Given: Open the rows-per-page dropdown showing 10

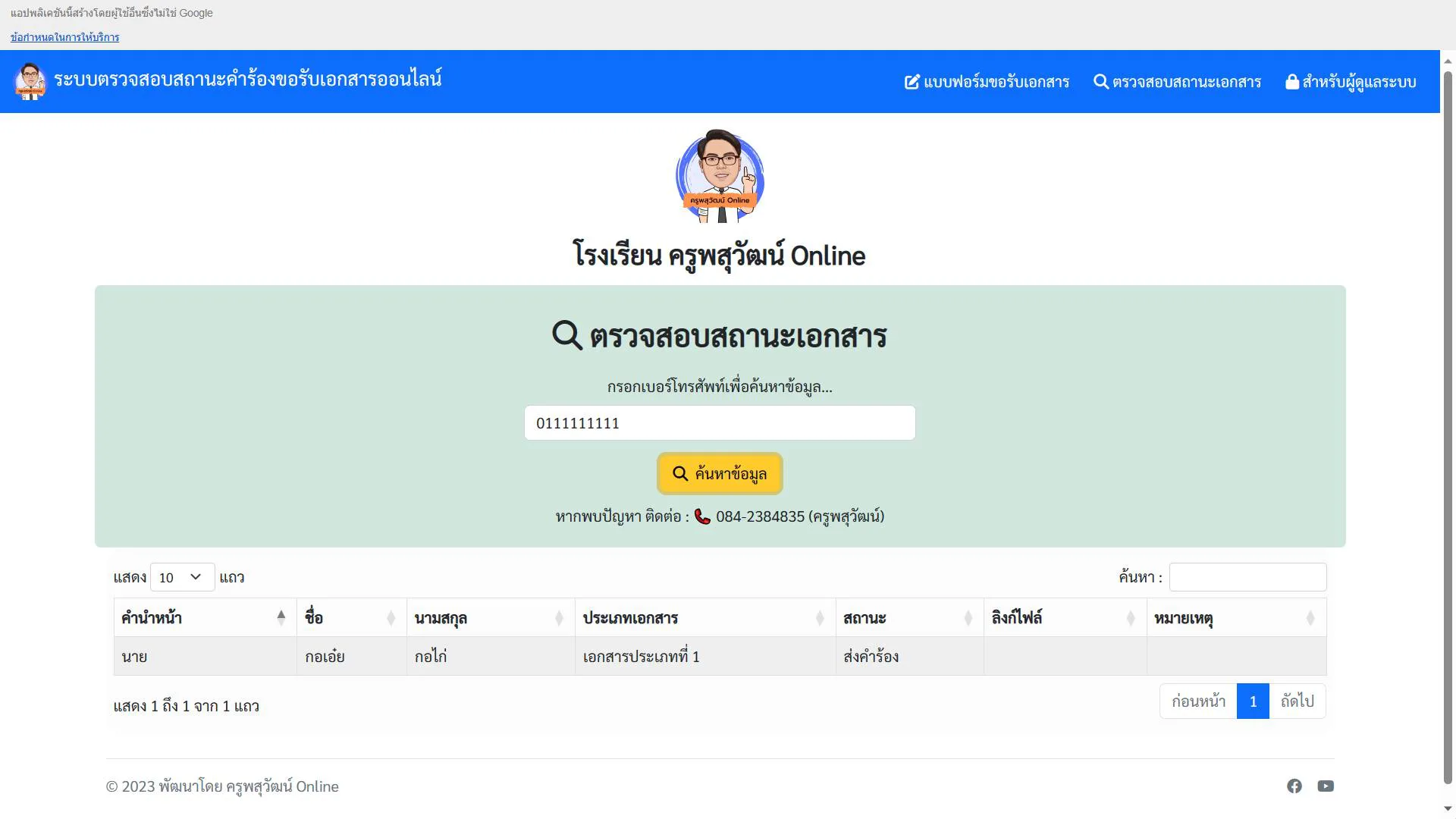Looking at the screenshot, I should (x=182, y=577).
